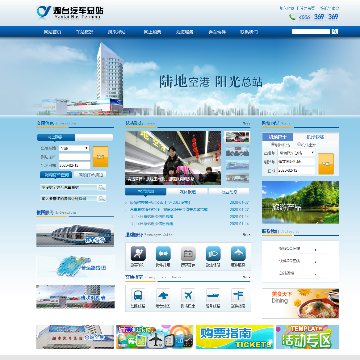
Task: Select the middle news tab under the photo slideshow
Action: click(x=187, y=192)
